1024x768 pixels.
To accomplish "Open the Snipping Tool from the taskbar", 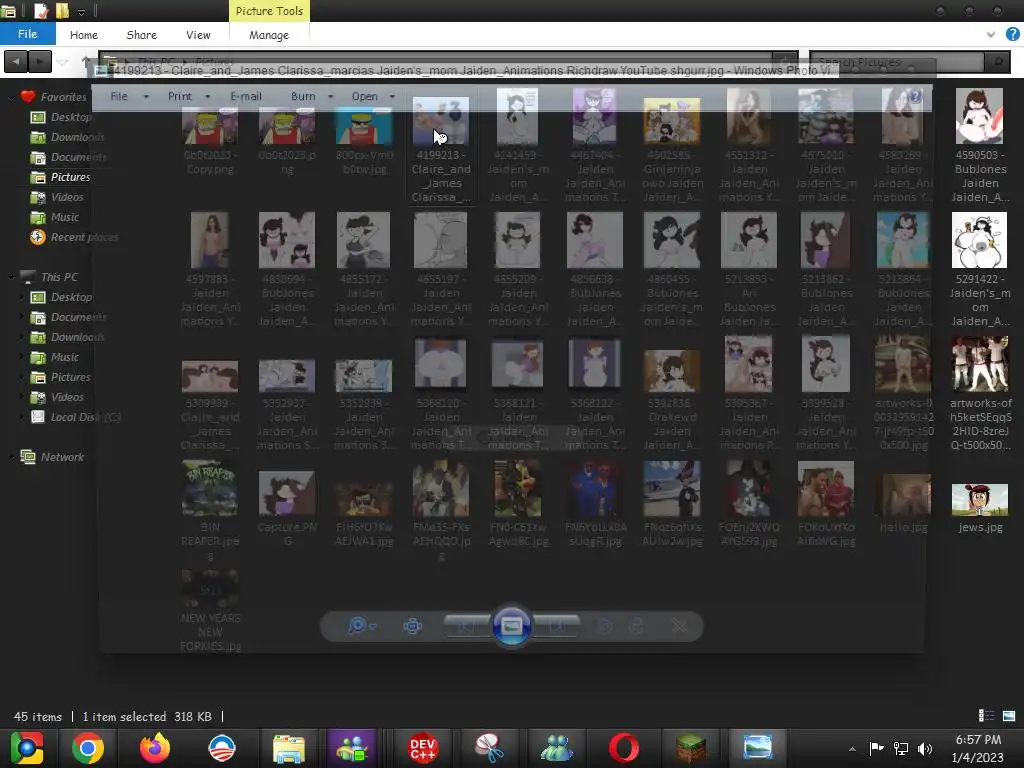I will (489, 748).
